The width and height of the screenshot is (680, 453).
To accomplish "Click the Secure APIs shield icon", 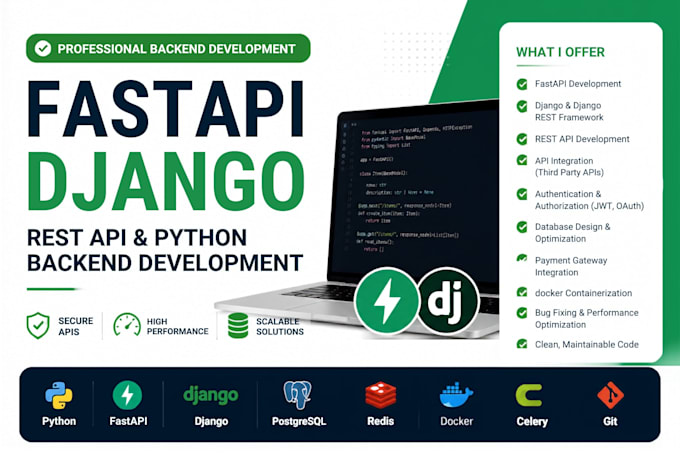I will (x=38, y=325).
